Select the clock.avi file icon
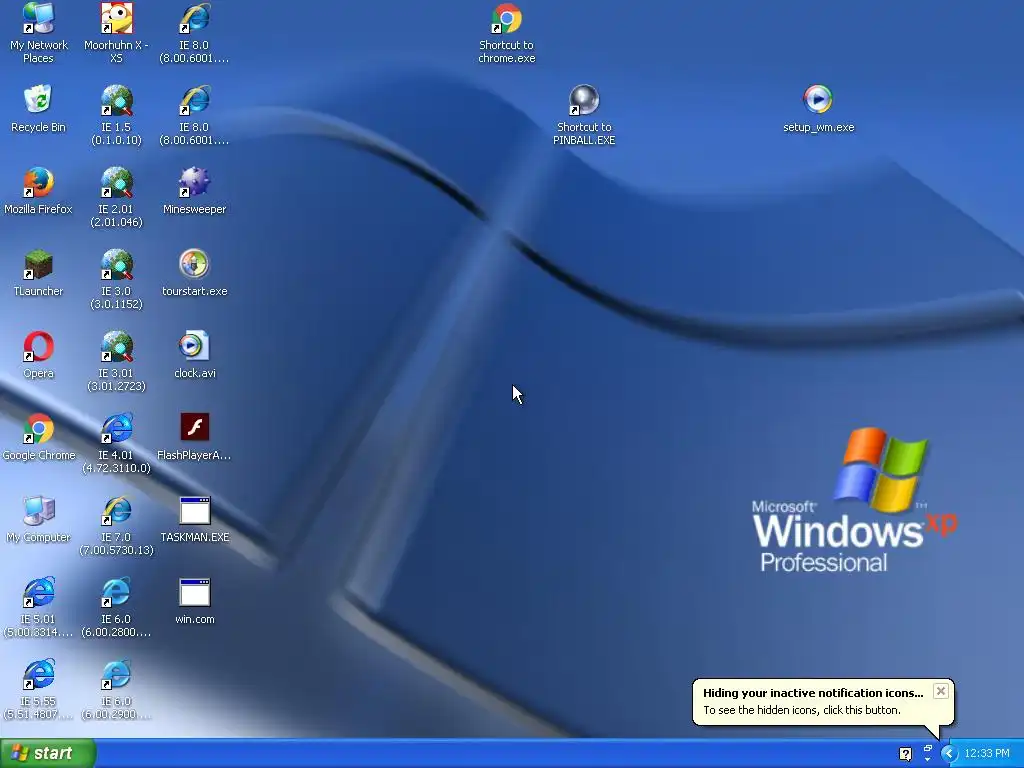The width and height of the screenshot is (1024, 768). pos(195,346)
